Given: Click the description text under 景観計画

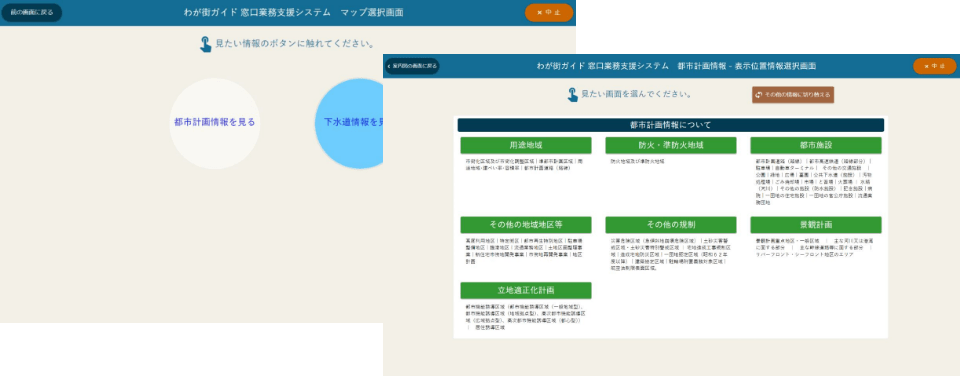Looking at the screenshot, I should point(813,248).
